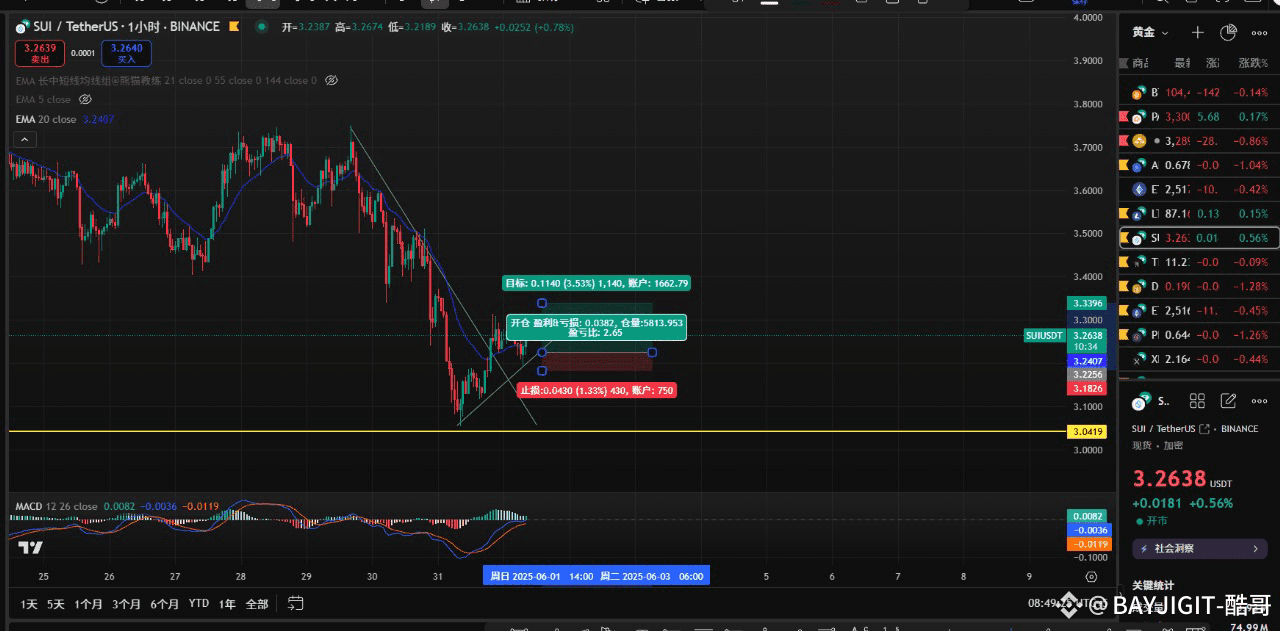Image resolution: width=1280 pixels, height=631 pixels.
Task: Click the yellow flag icon next to the SUI symbol
Action: (x=233, y=26)
